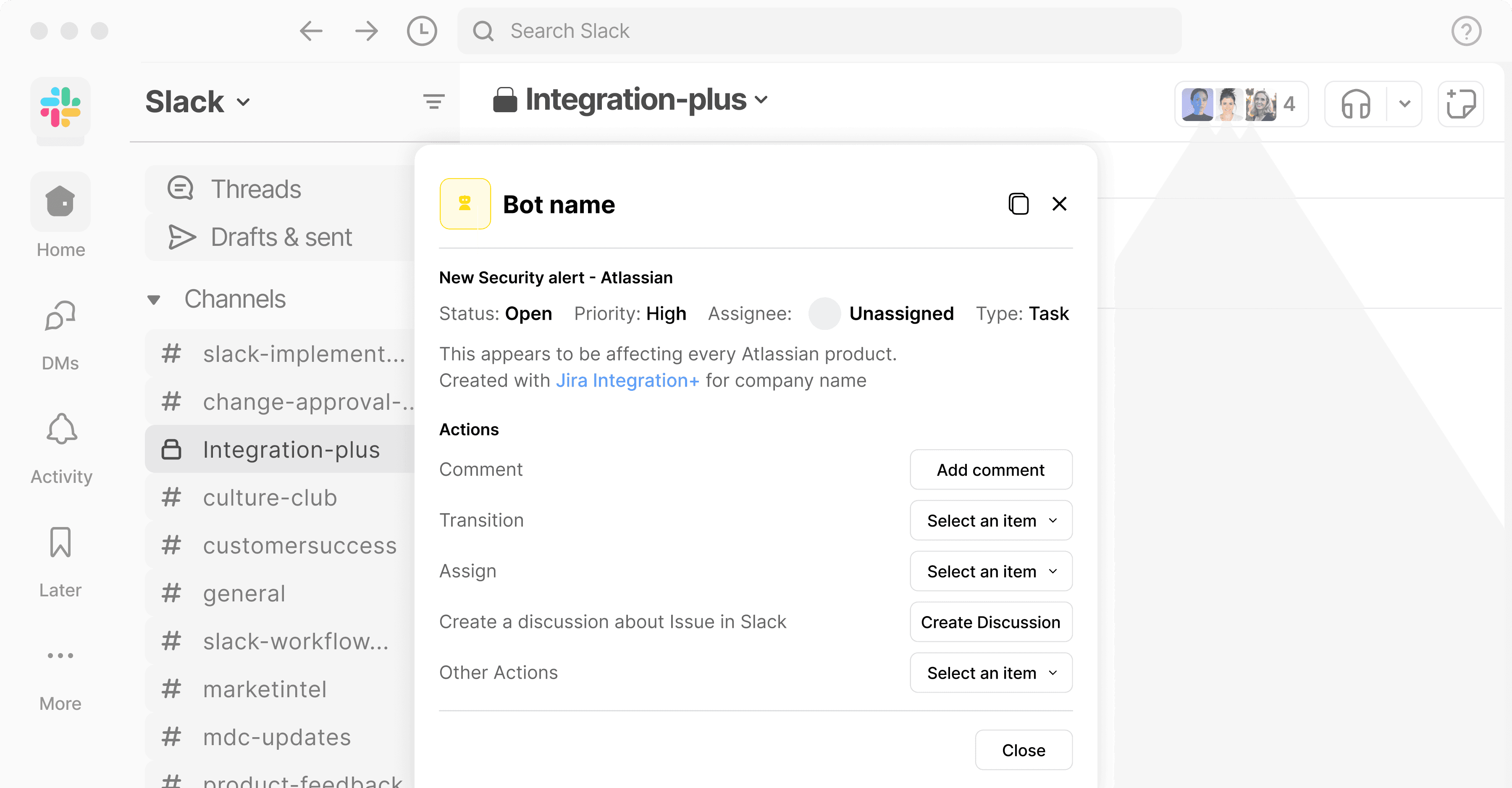
Task: Start a huddle with the headphones icon
Action: coord(1356,104)
